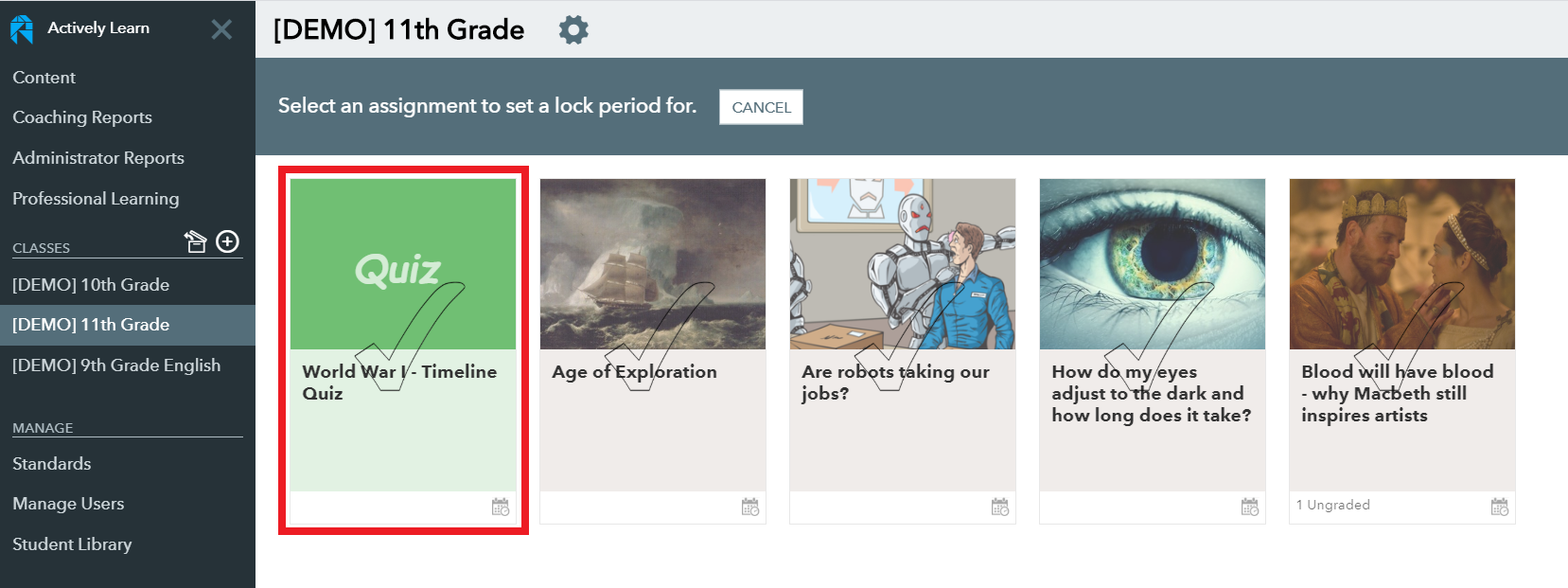1568x588 pixels.
Task: Click the archive classes icon
Action: coord(195,241)
